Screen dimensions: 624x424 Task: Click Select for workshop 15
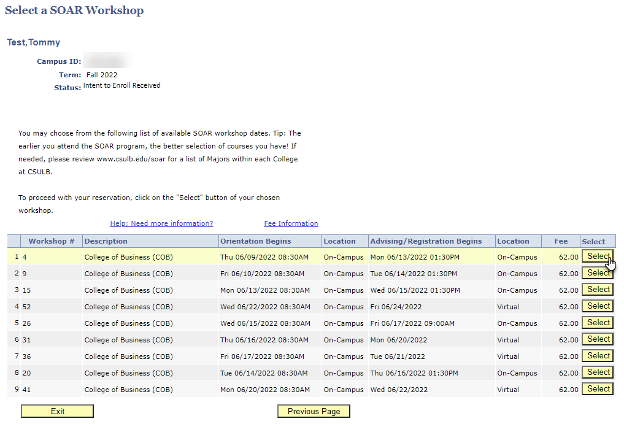coord(598,289)
